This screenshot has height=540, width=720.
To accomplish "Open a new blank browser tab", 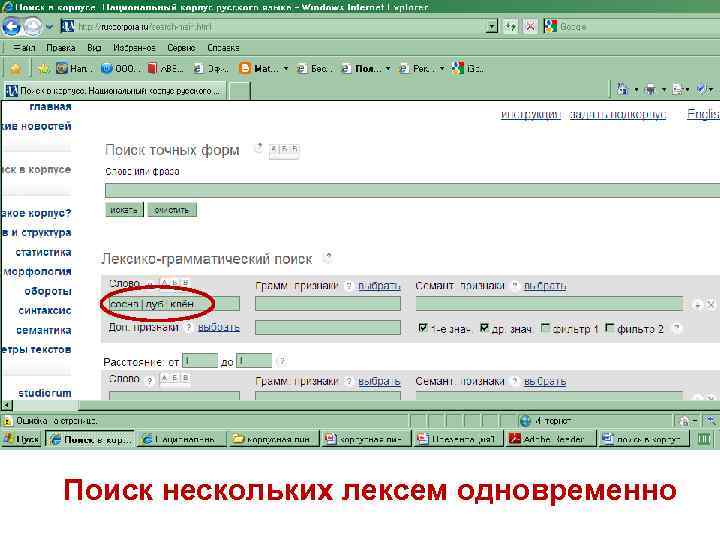I will pyautogui.click(x=239, y=90).
